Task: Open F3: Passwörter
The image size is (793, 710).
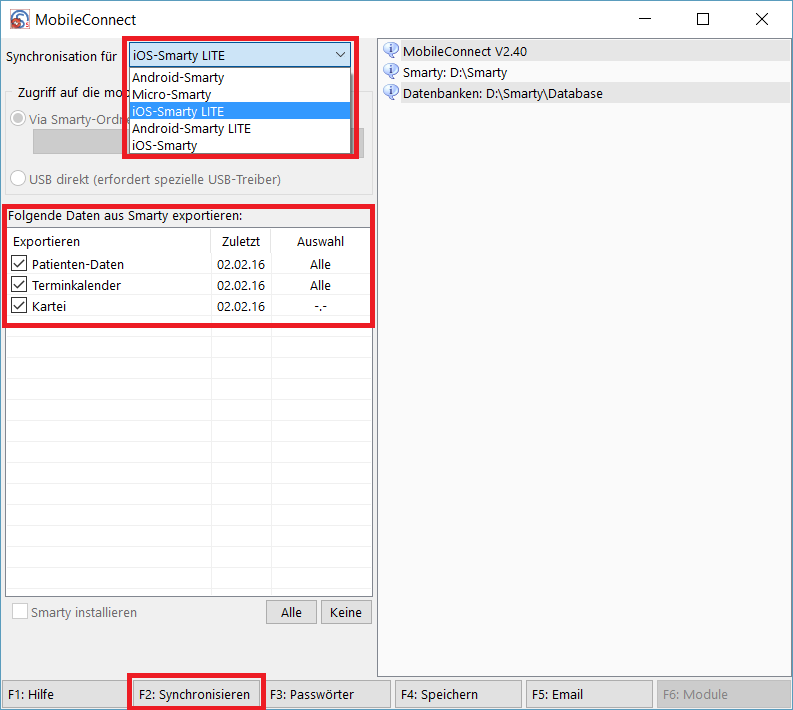Action: tap(327, 694)
